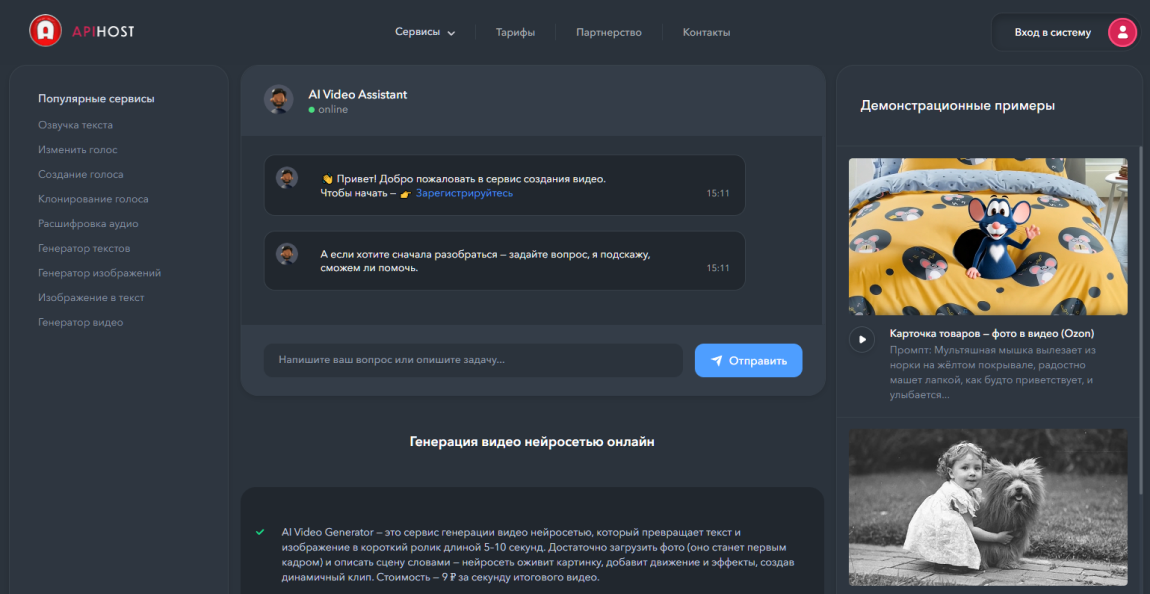Viewport: 1150px width, 594px height.
Task: Click the Вход в систему button
Action: coord(1052,33)
